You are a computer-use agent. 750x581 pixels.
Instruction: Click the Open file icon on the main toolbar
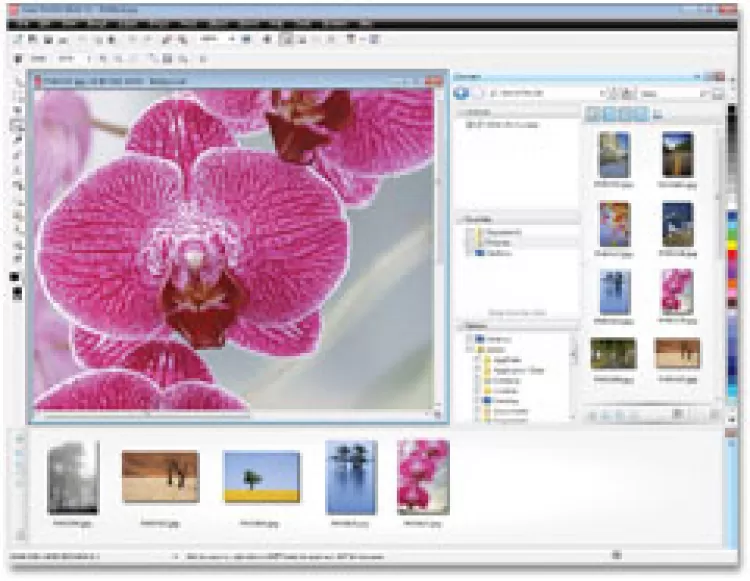pyautogui.click(x=33, y=39)
